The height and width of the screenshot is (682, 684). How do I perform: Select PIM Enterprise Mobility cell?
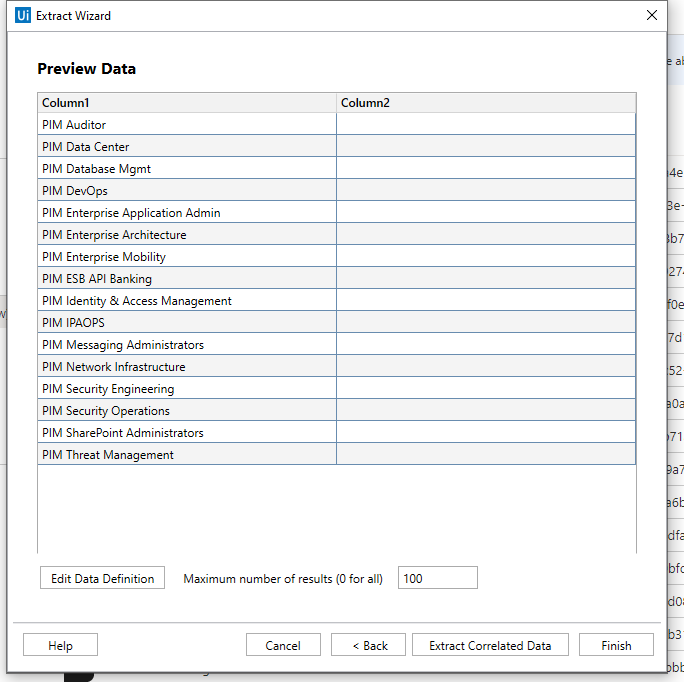tap(187, 256)
